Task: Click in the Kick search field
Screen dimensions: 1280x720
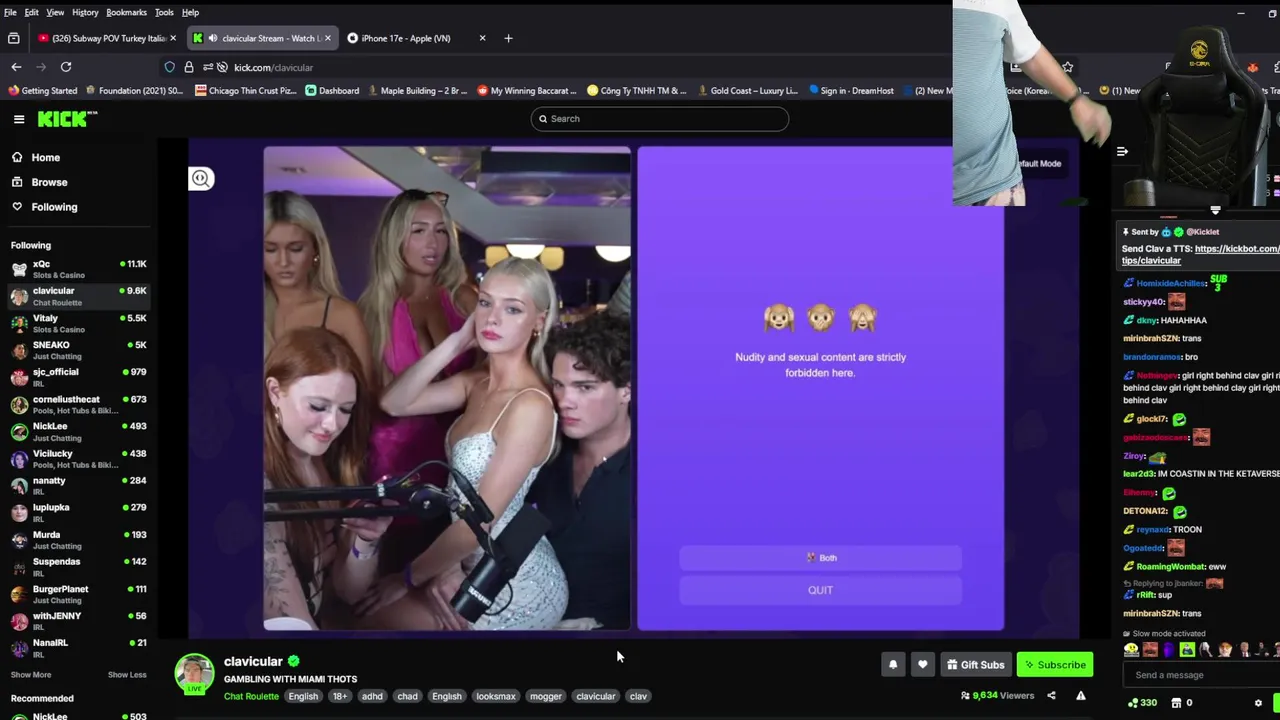Action: (660, 119)
